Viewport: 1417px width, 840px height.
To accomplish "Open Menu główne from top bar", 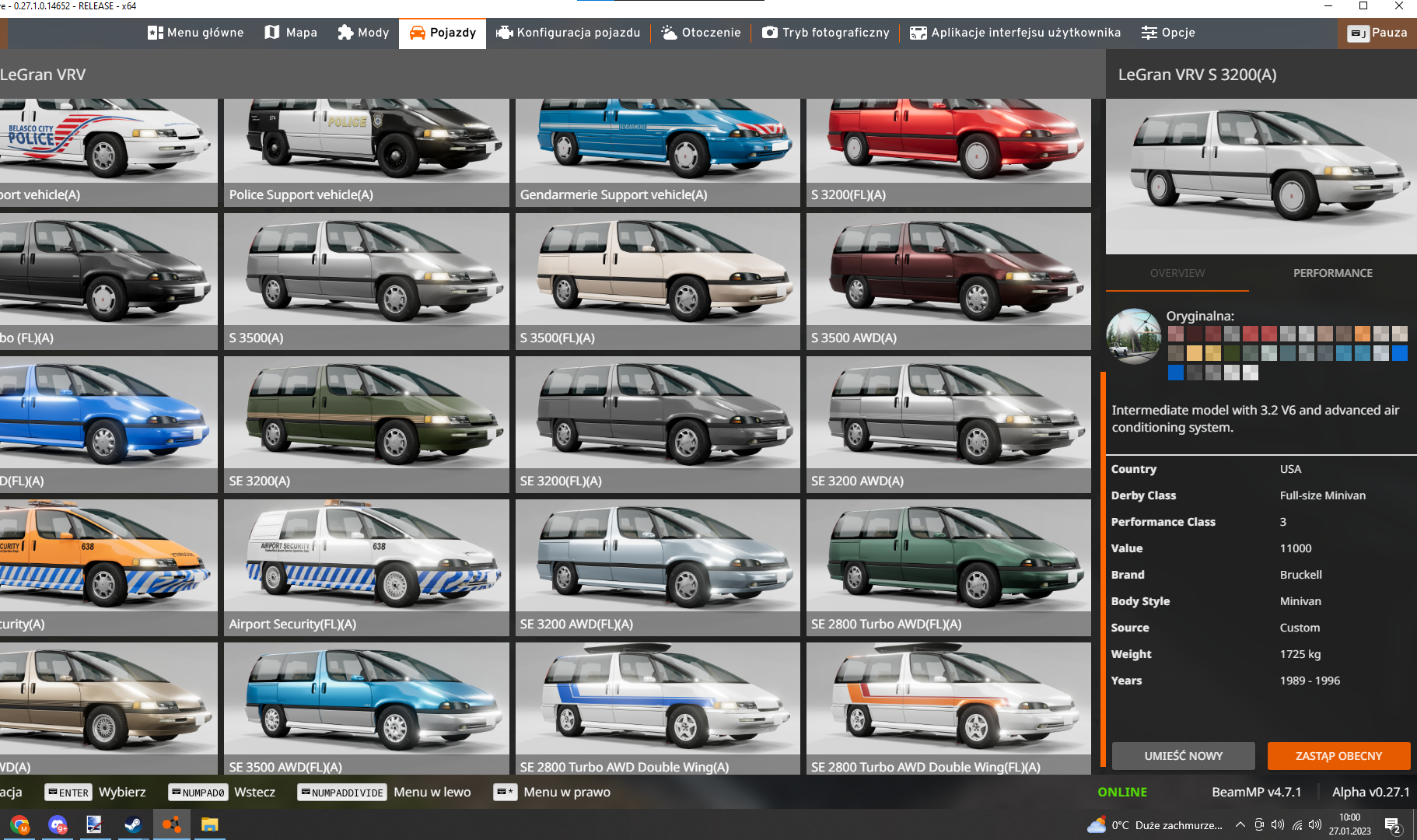I will click(x=195, y=33).
